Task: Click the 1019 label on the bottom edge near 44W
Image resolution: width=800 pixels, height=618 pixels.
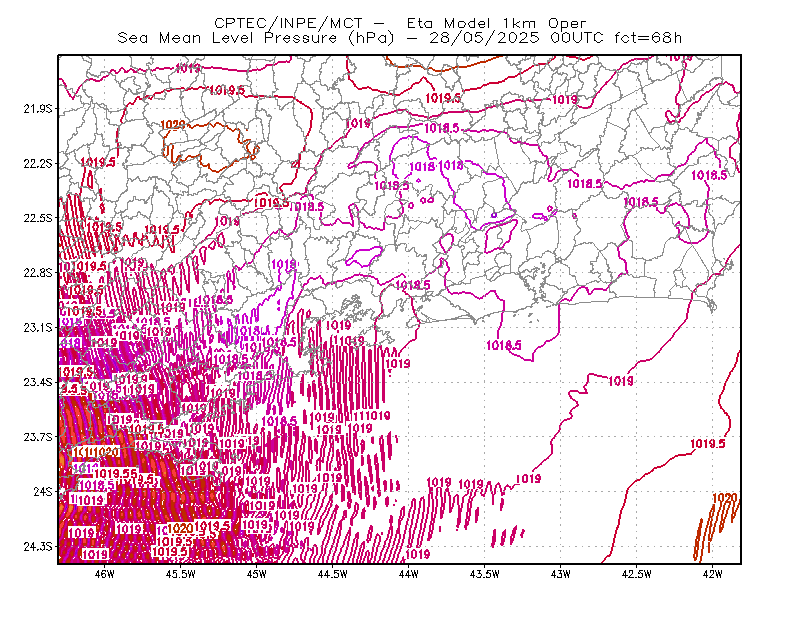Action: coord(417,554)
